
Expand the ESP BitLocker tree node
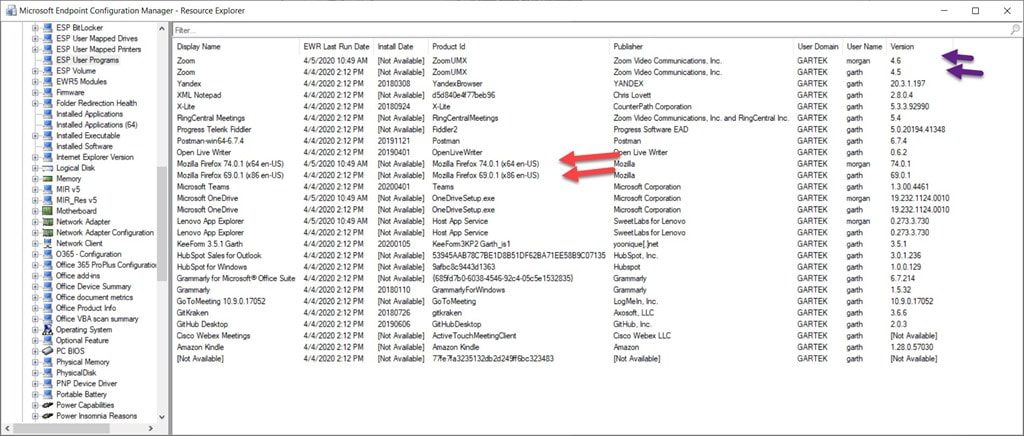(35, 28)
